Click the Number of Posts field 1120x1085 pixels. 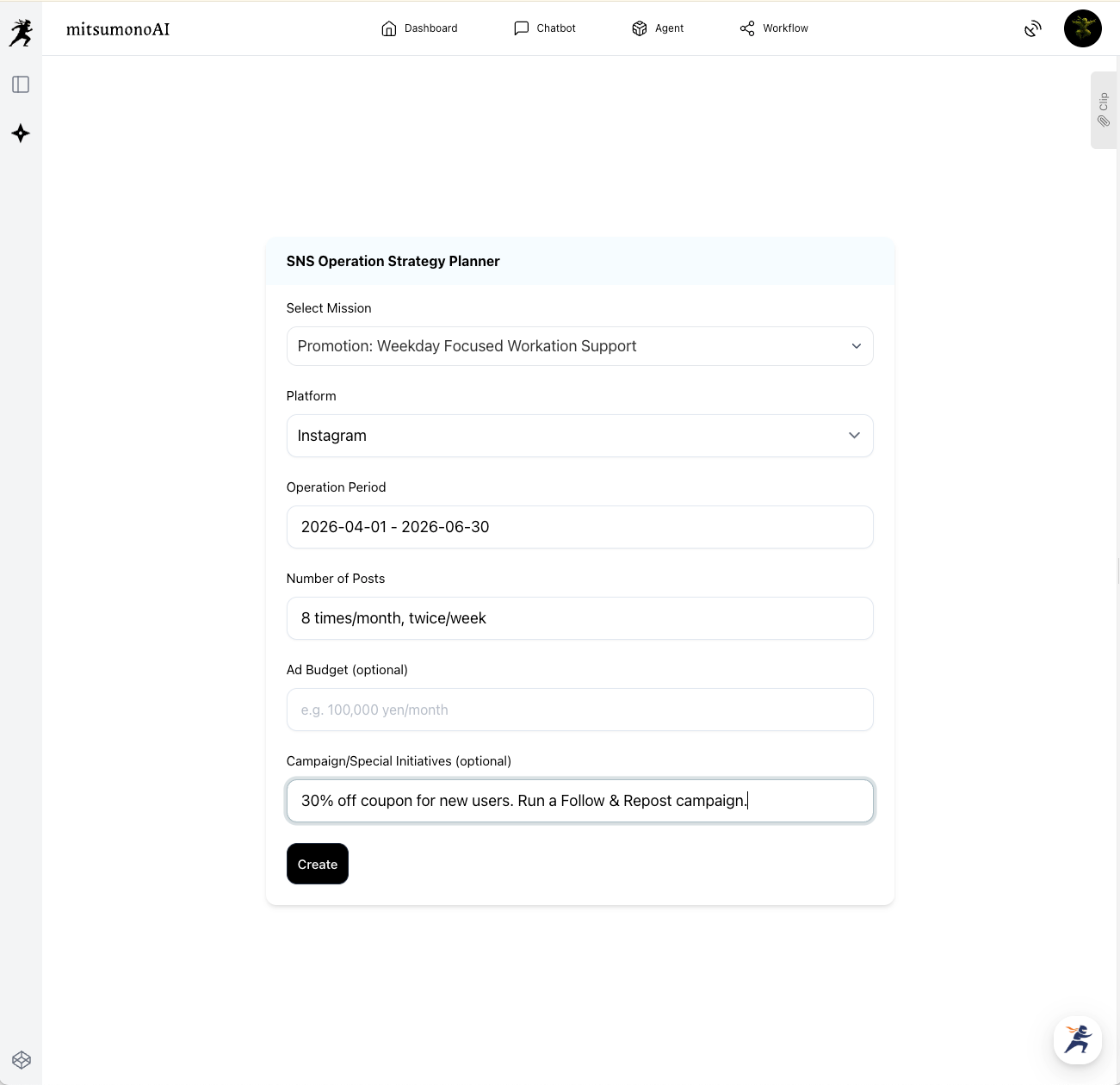click(579, 618)
